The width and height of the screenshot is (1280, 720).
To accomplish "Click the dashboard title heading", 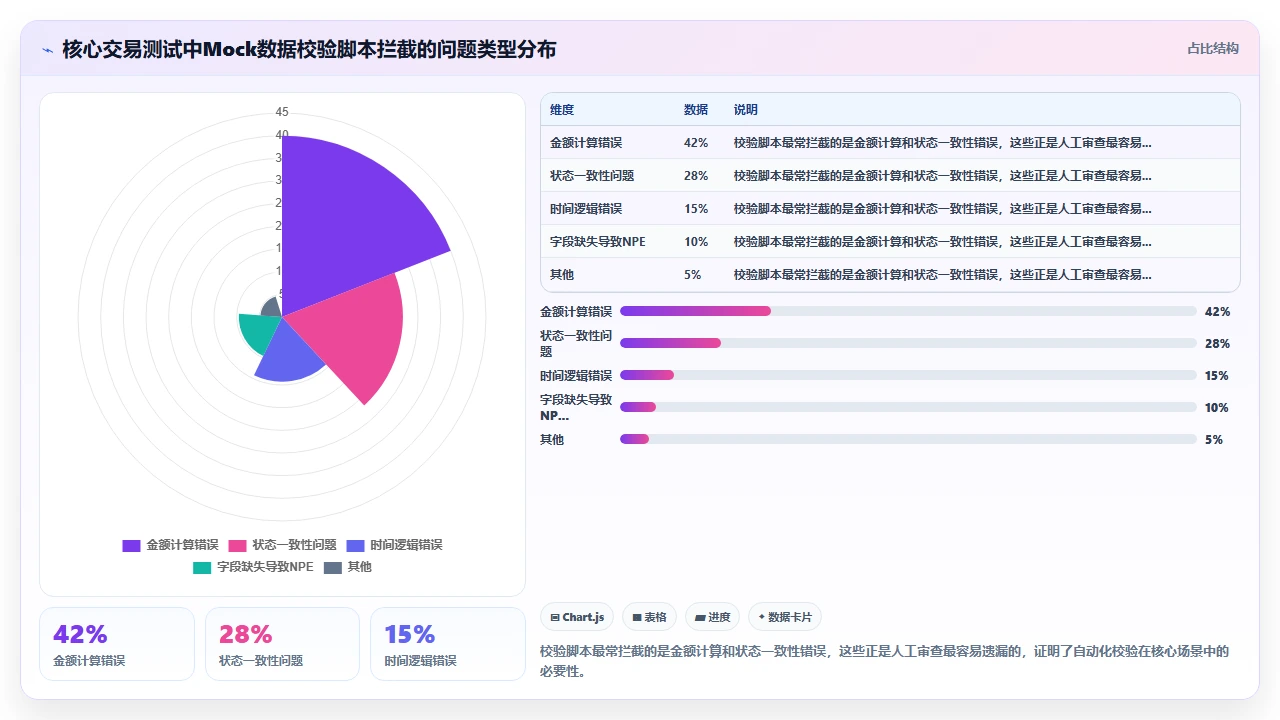I will coord(309,49).
